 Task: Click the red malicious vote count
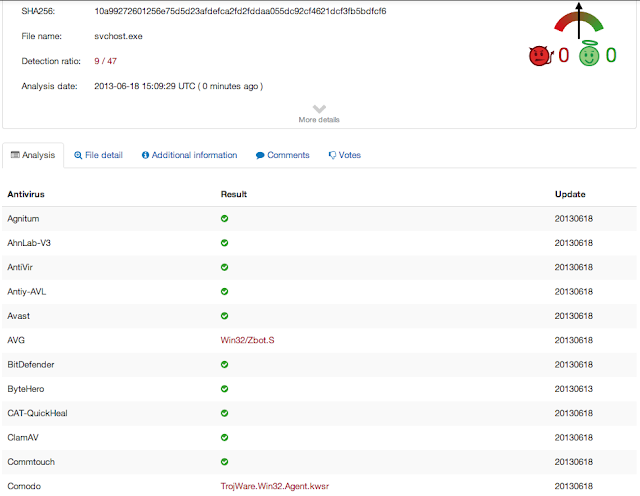click(564, 55)
